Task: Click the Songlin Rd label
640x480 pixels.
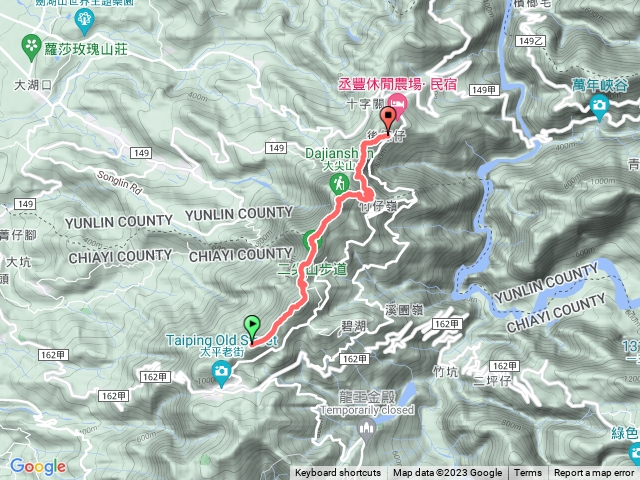Action: (119, 183)
